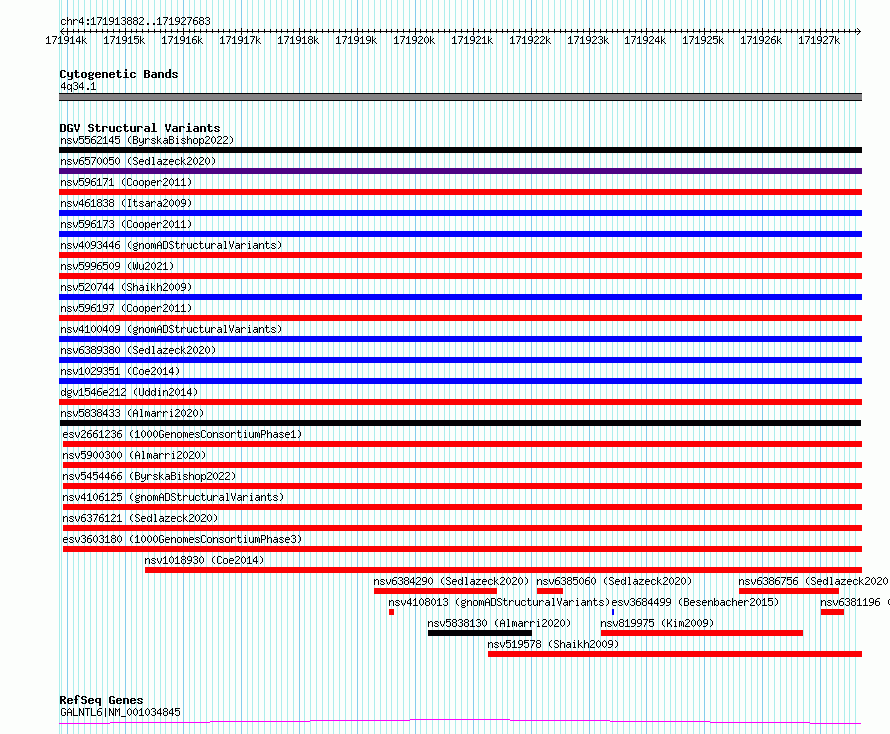Click esv3684499 (Besenbacher2015) label
This screenshot has width=890, height=734.
(x=695, y=602)
